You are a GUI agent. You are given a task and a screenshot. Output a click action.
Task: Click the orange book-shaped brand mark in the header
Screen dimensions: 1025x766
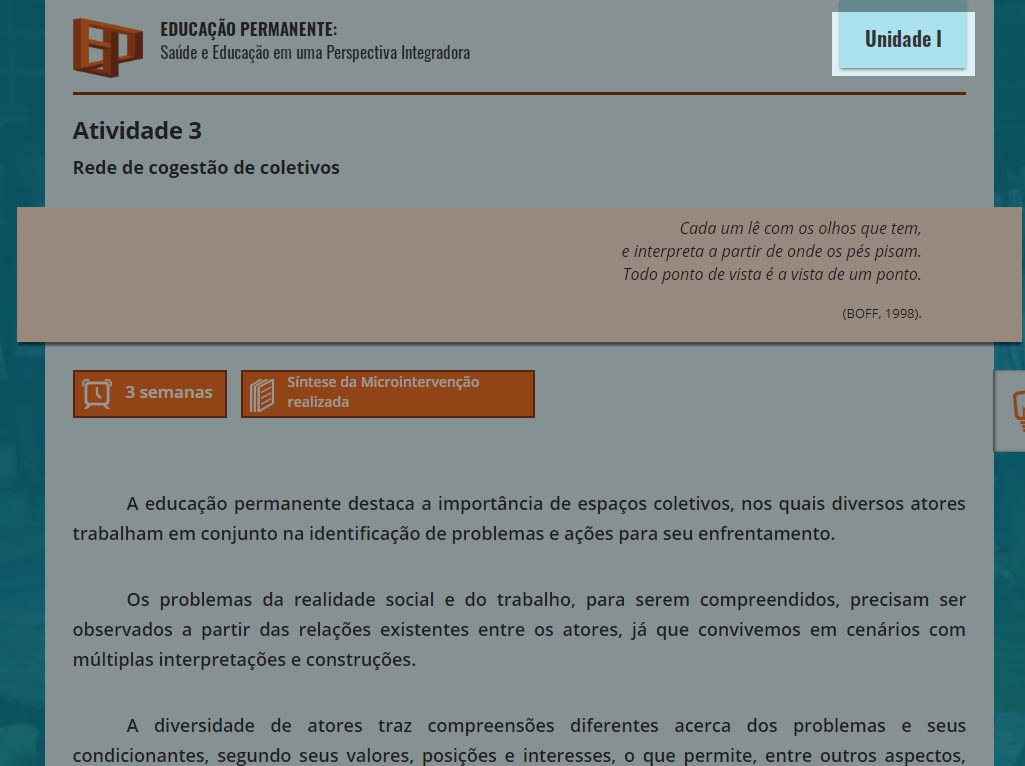[x=107, y=47]
